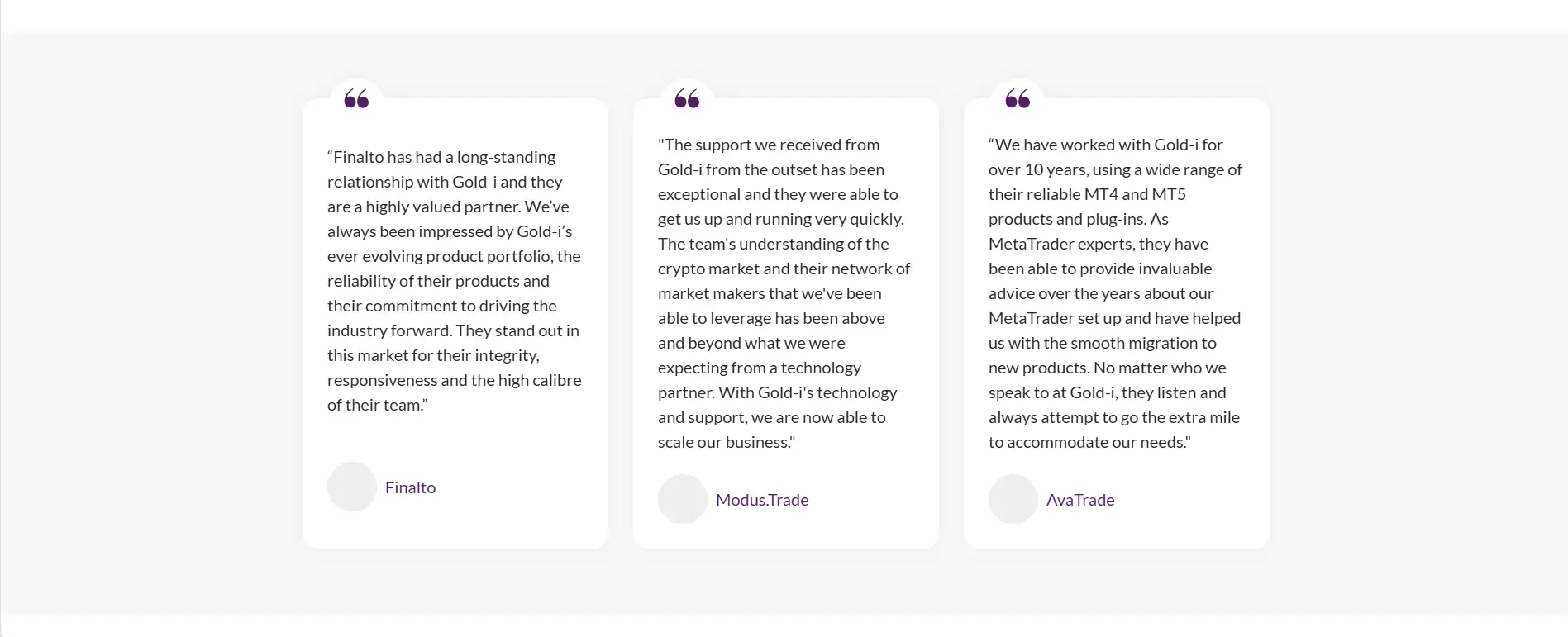The image size is (1568, 637).
Task: Click the AvaTrade avatar circle
Action: [x=1013, y=499]
